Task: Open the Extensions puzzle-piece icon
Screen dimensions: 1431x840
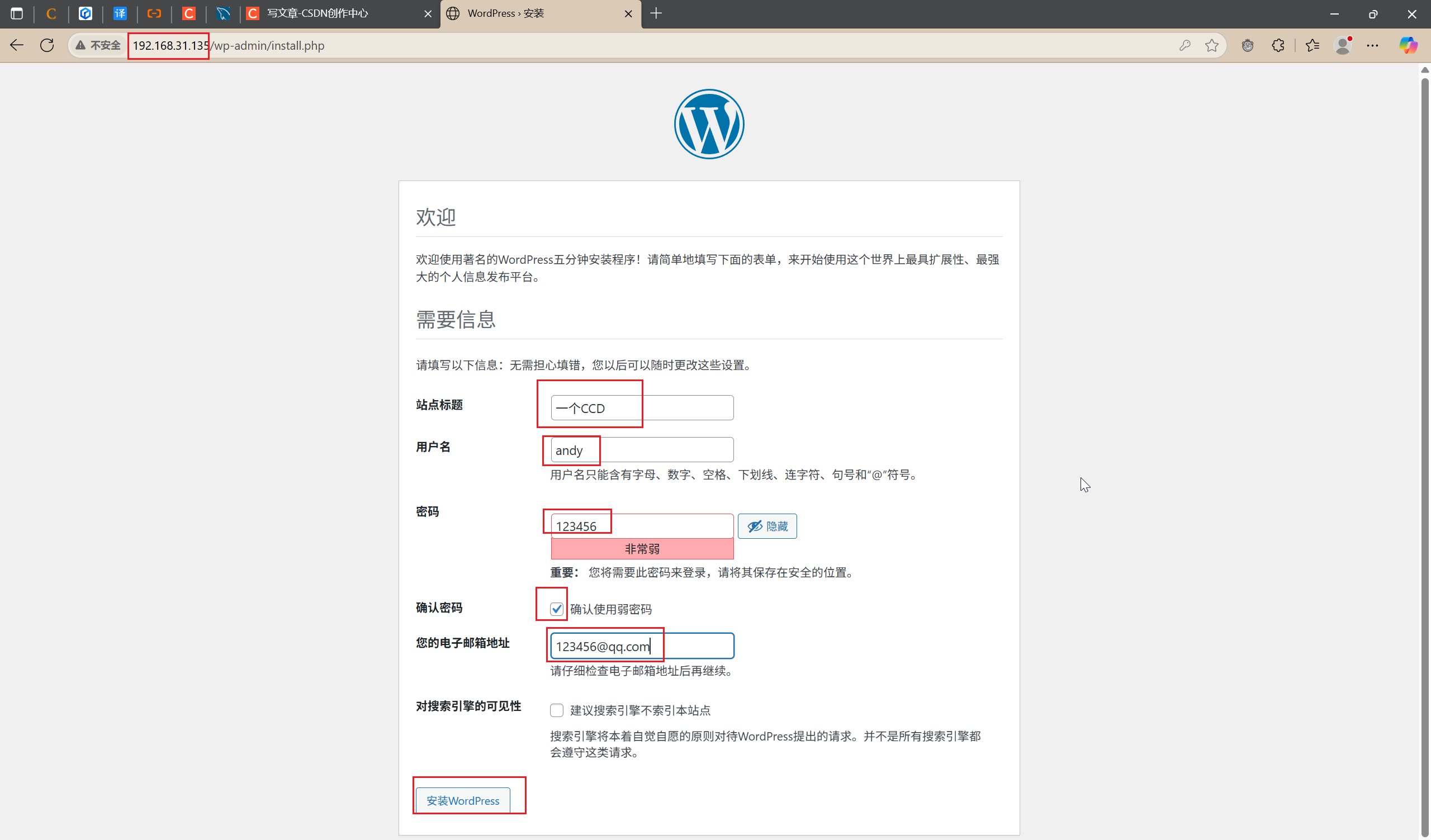Action: [1278, 45]
